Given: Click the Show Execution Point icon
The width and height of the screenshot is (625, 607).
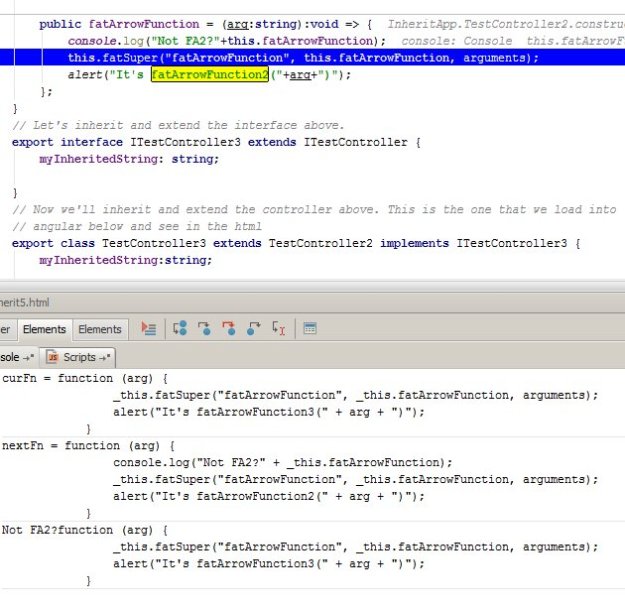Looking at the screenshot, I should point(149,328).
